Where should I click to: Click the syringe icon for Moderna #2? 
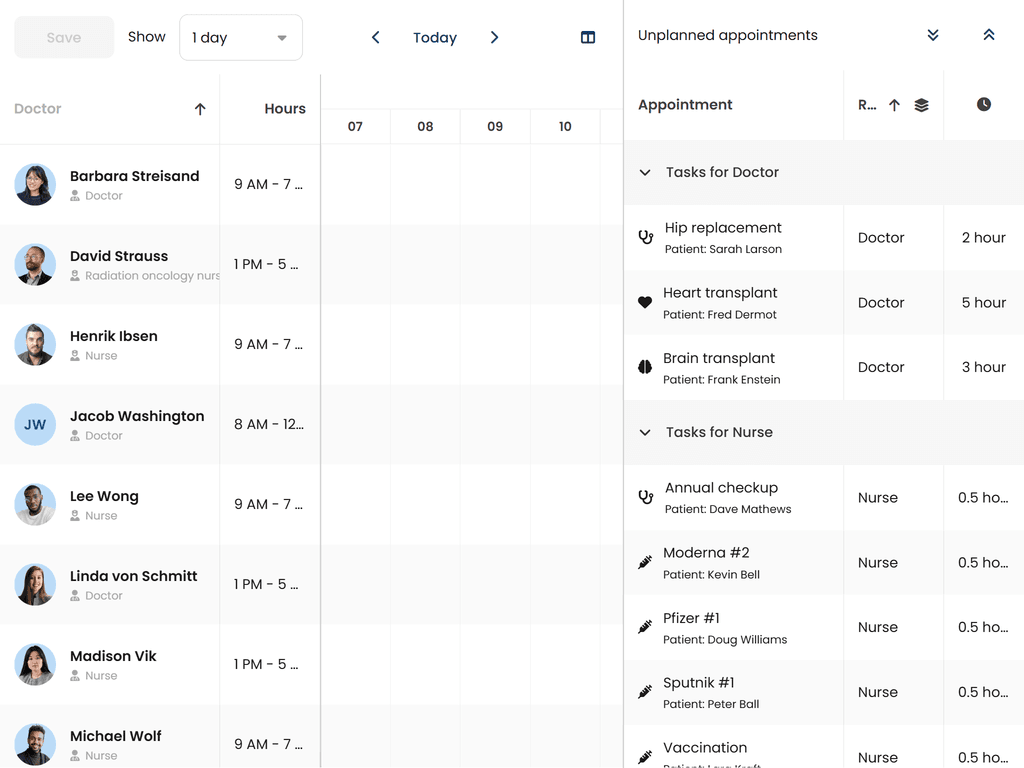pyautogui.click(x=645, y=563)
